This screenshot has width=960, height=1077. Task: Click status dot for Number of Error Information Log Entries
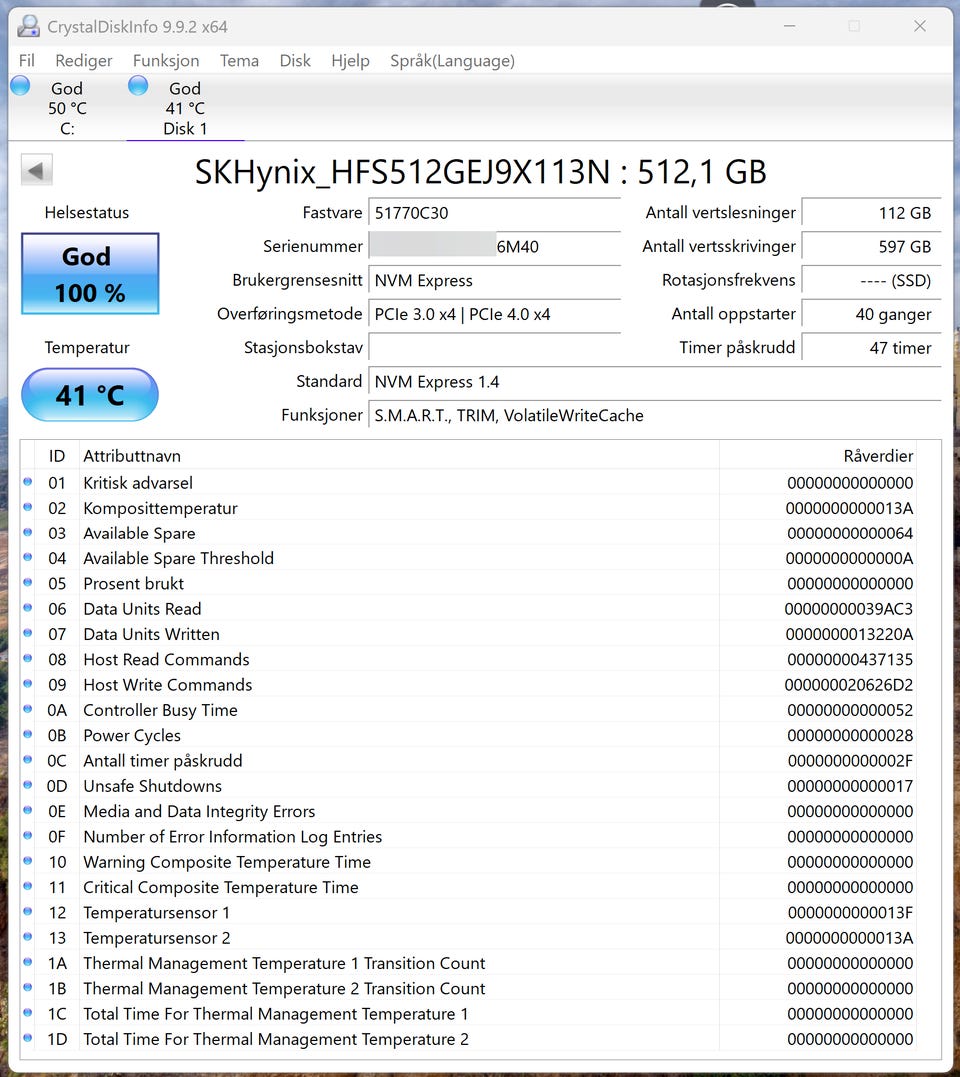click(27, 836)
